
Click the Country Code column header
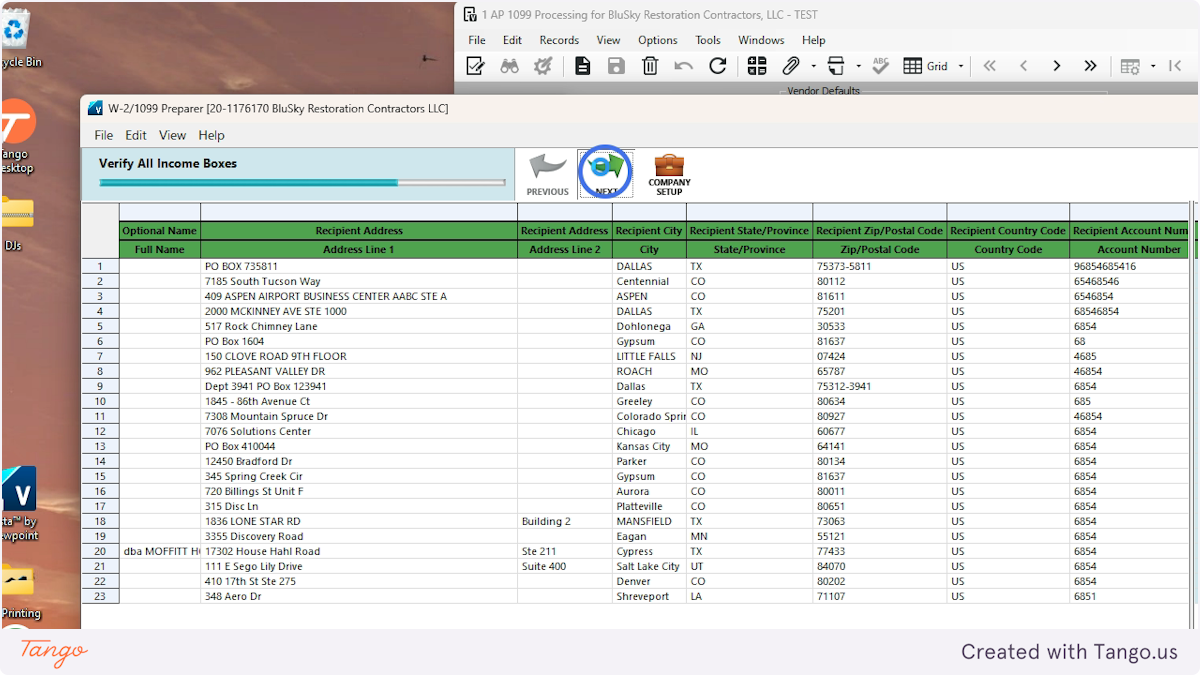click(1008, 250)
